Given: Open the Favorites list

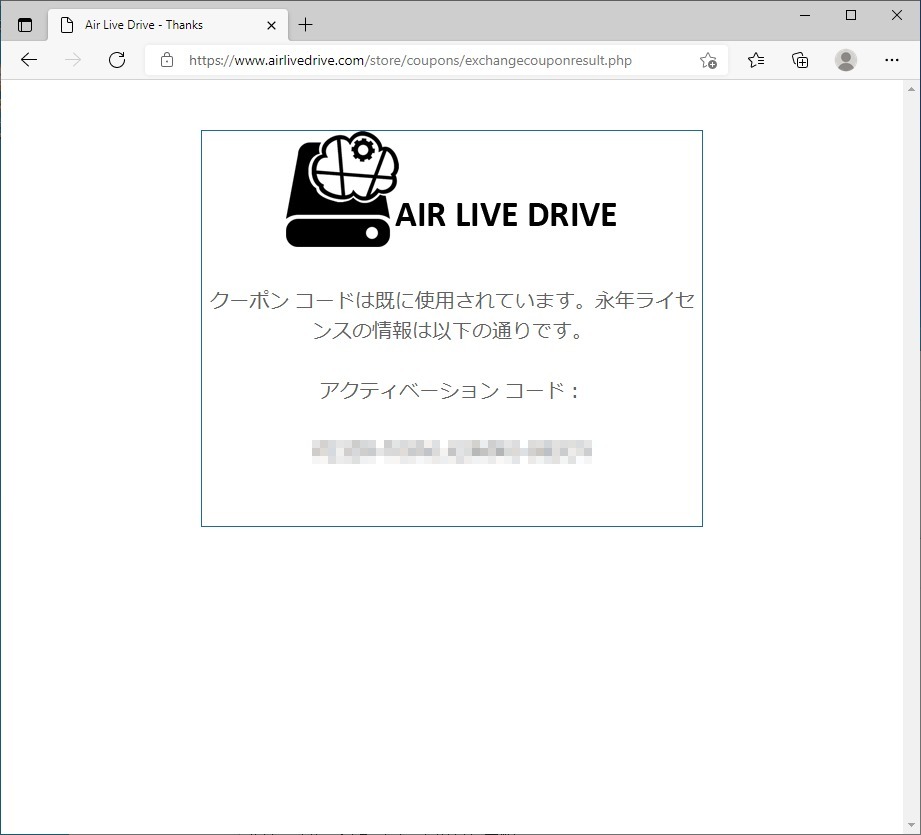Looking at the screenshot, I should (x=756, y=60).
